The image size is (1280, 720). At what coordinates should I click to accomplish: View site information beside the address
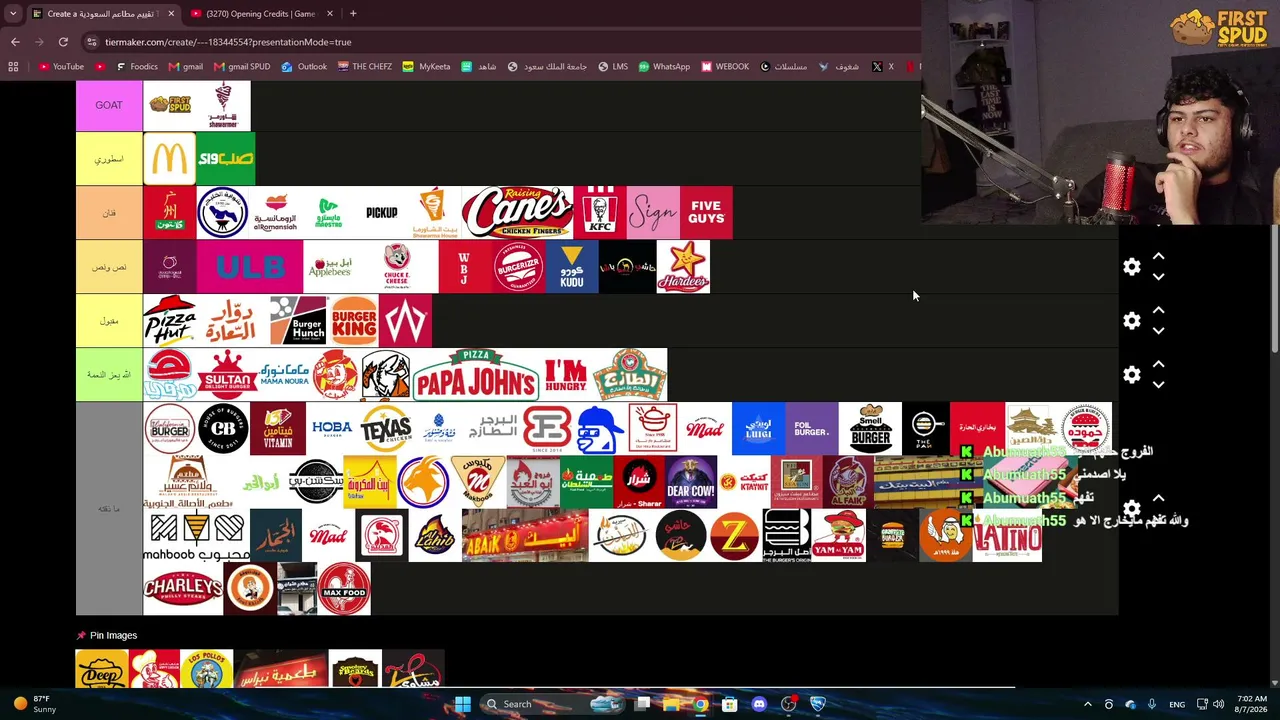pos(92,42)
